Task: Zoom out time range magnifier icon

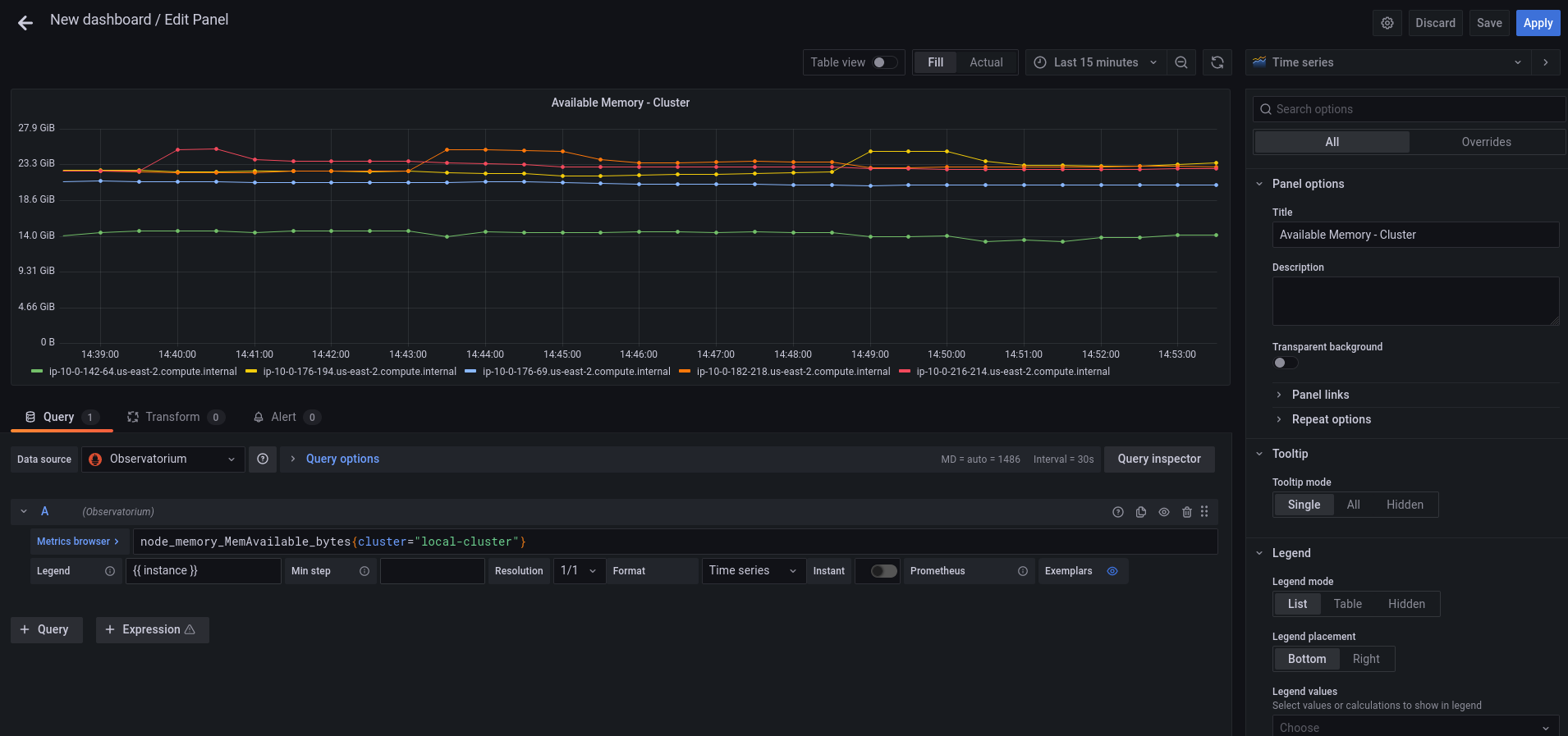Action: [x=1181, y=62]
